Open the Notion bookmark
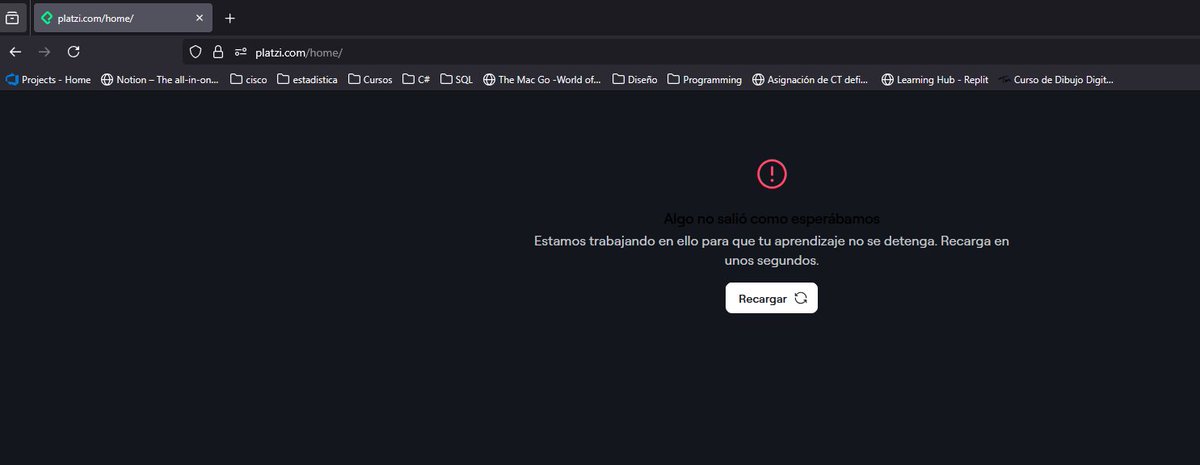This screenshot has width=1200, height=465. [160, 80]
